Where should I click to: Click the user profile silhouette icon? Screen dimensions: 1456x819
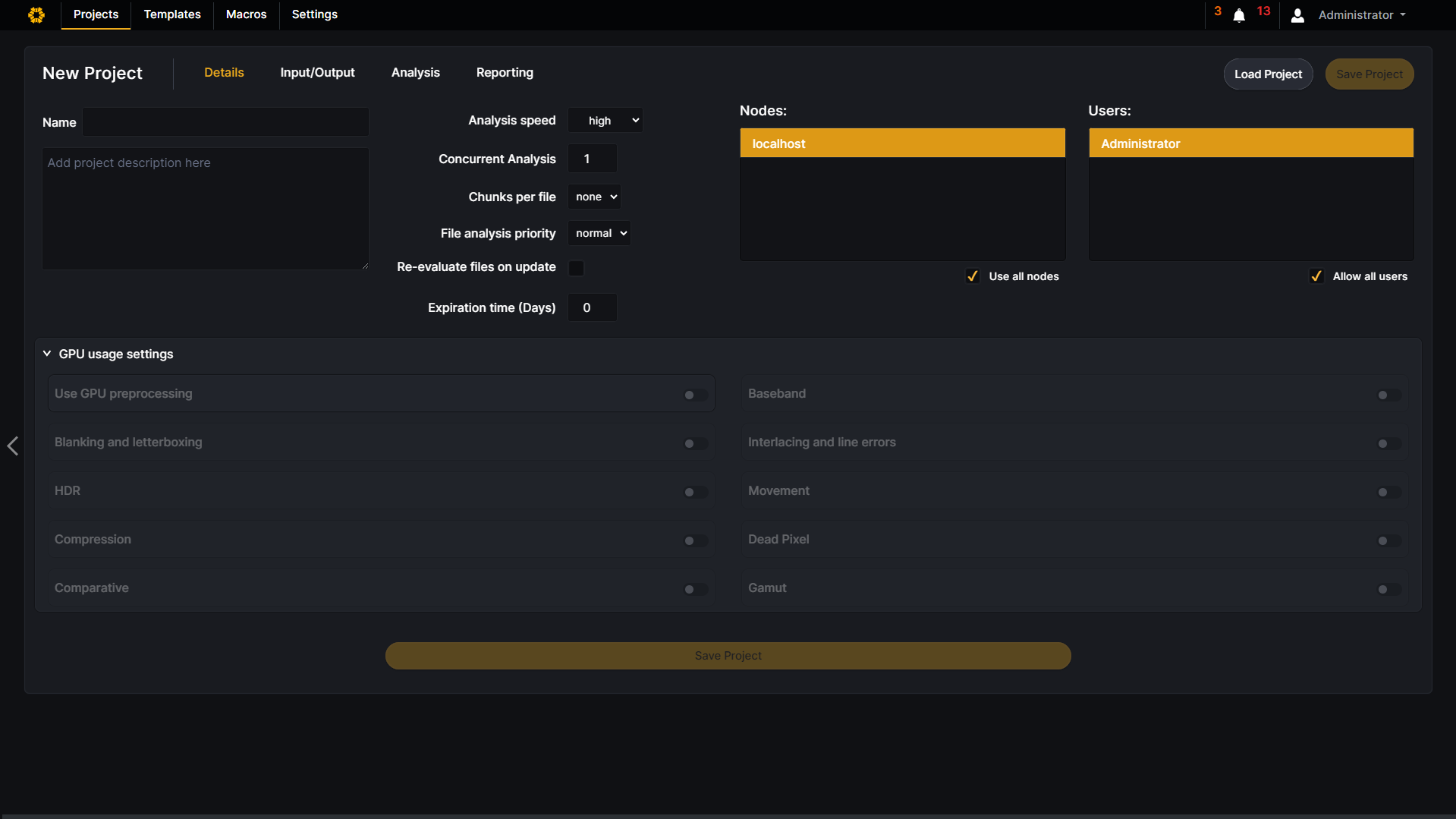click(1297, 15)
